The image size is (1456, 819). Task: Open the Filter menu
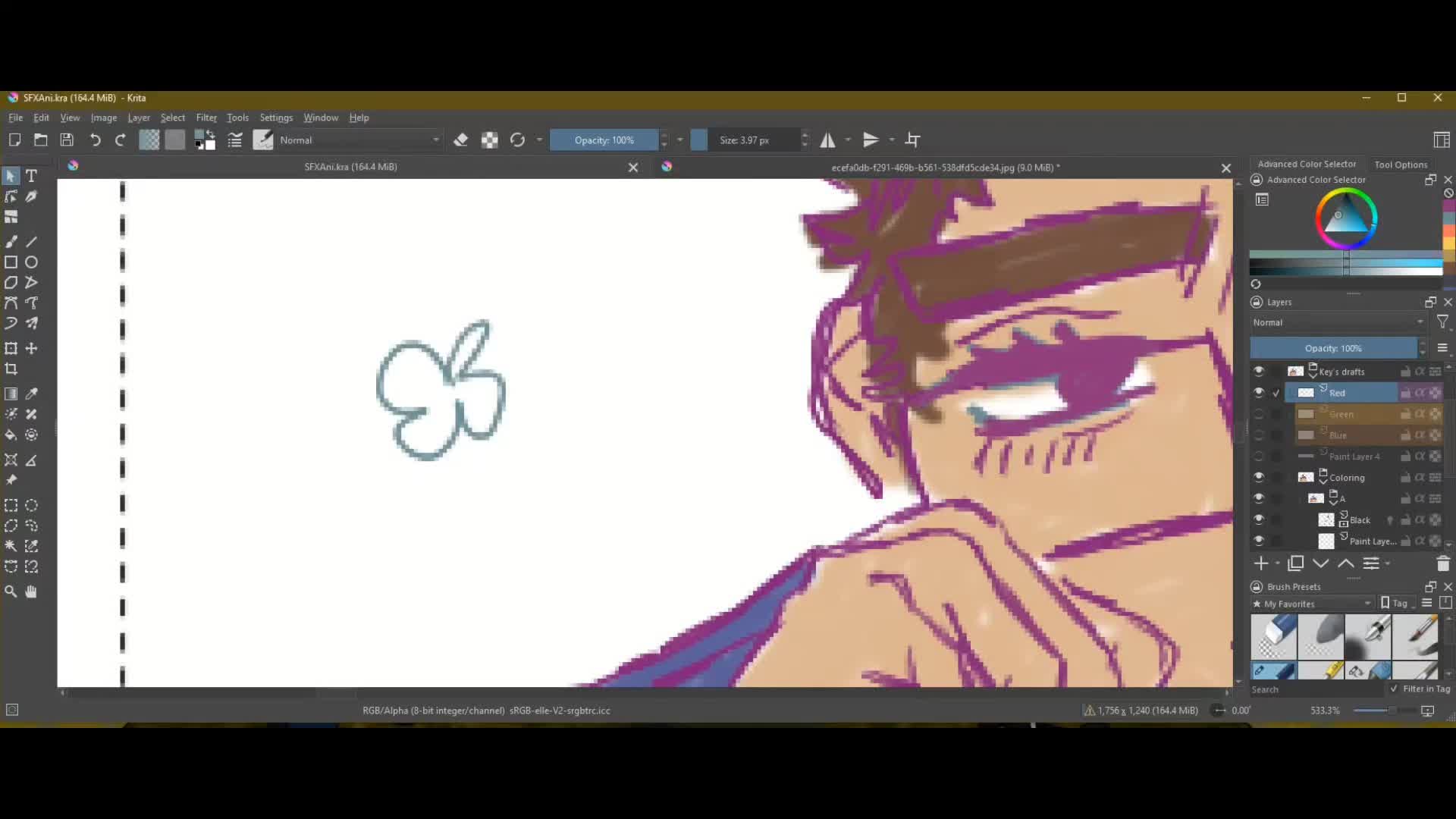point(206,118)
